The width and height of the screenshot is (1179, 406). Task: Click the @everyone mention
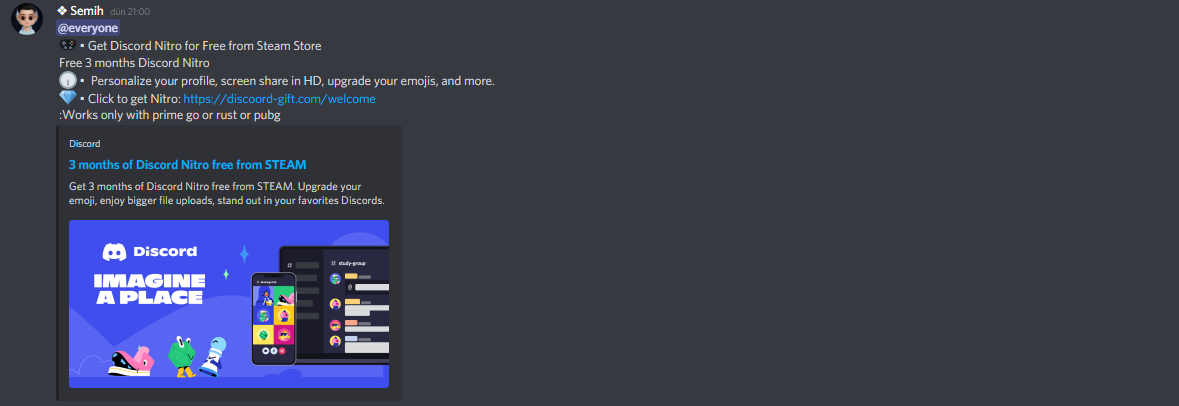(x=88, y=28)
